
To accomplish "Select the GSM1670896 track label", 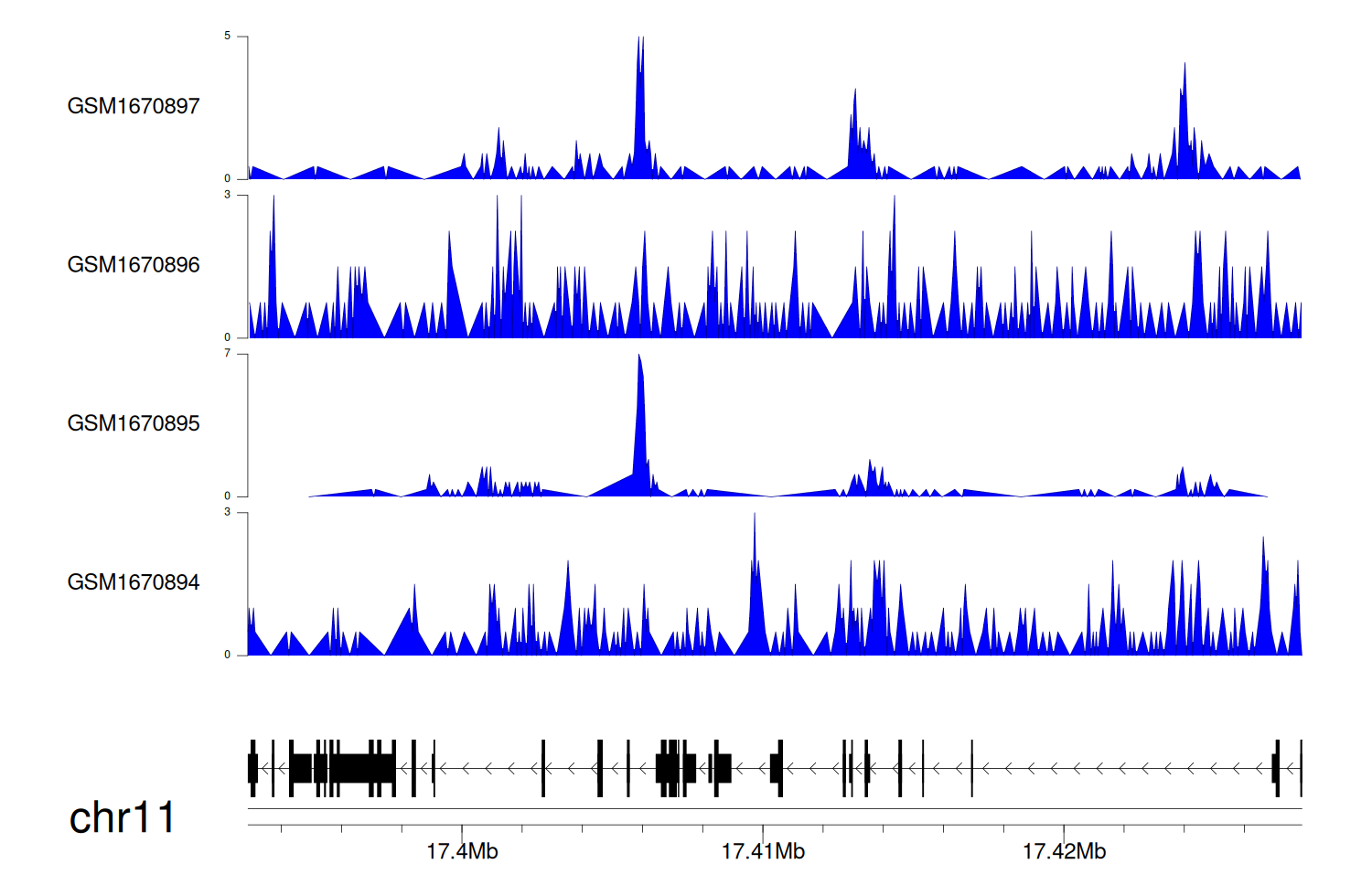I will pyautogui.click(x=134, y=265).
